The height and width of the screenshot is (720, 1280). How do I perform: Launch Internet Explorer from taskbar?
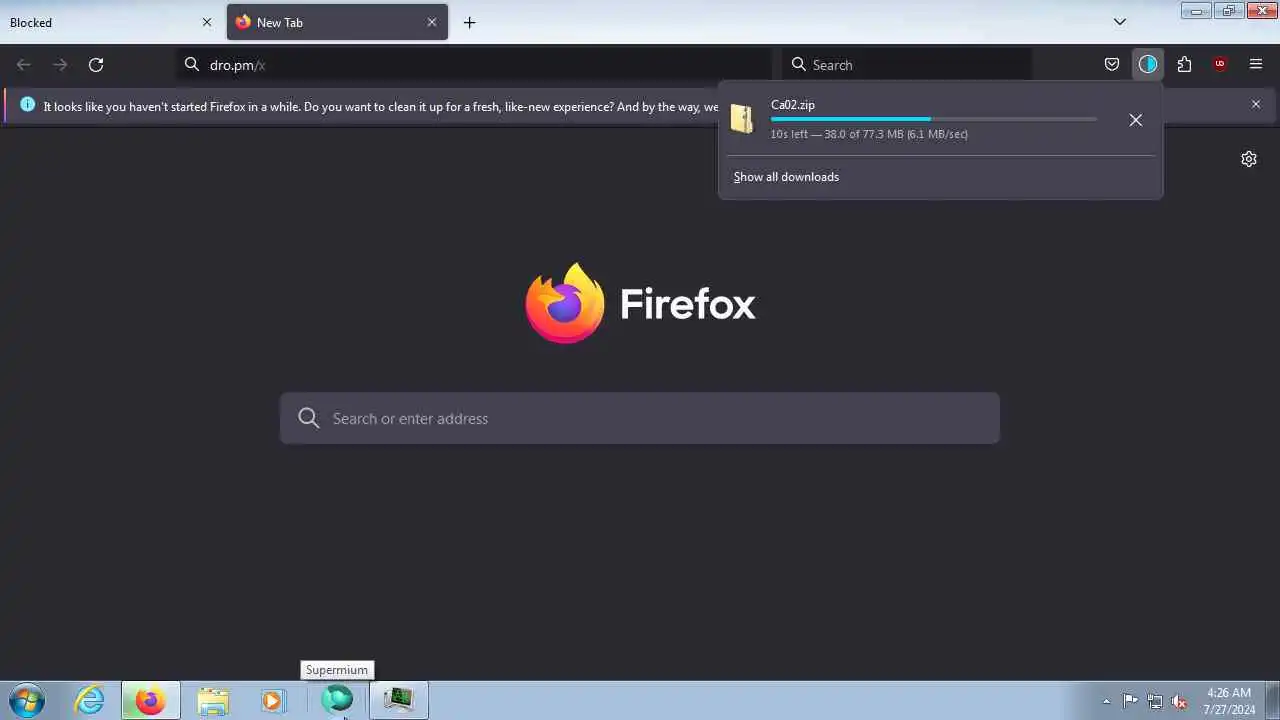89,700
